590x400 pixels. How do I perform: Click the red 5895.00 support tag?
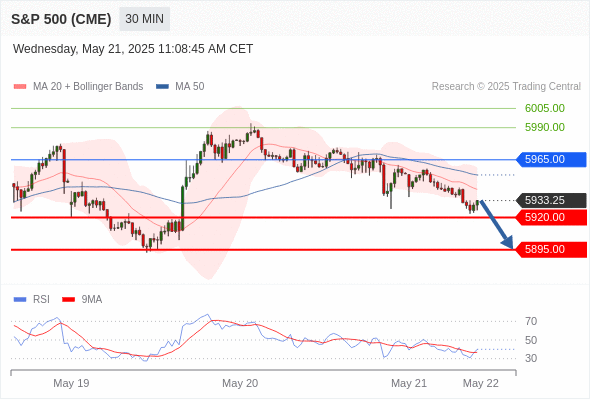click(550, 249)
